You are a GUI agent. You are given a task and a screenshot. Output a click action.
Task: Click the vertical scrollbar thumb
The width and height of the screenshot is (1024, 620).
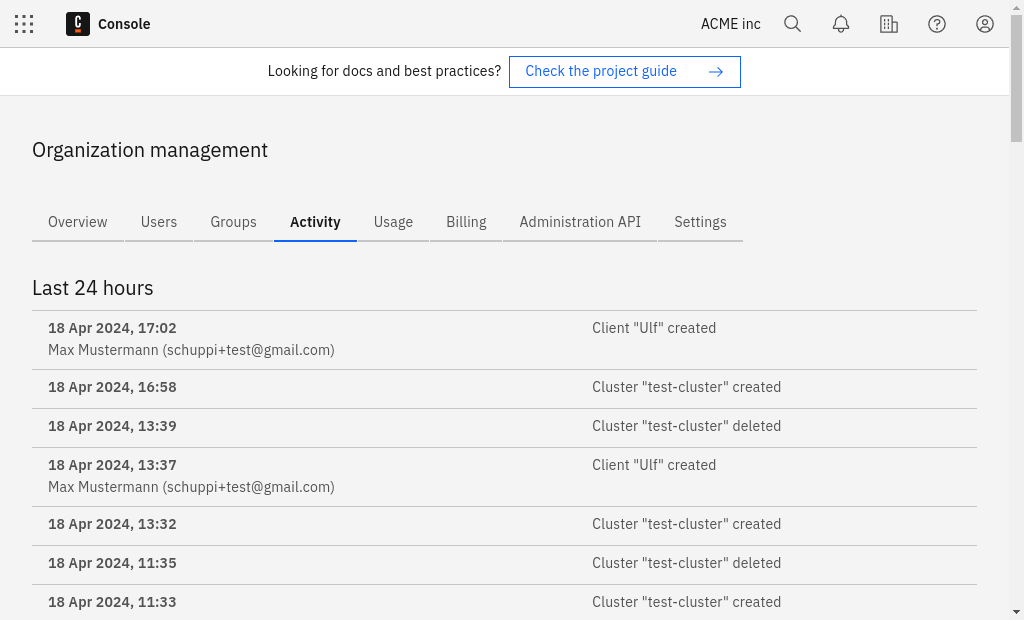pyautogui.click(x=1016, y=80)
